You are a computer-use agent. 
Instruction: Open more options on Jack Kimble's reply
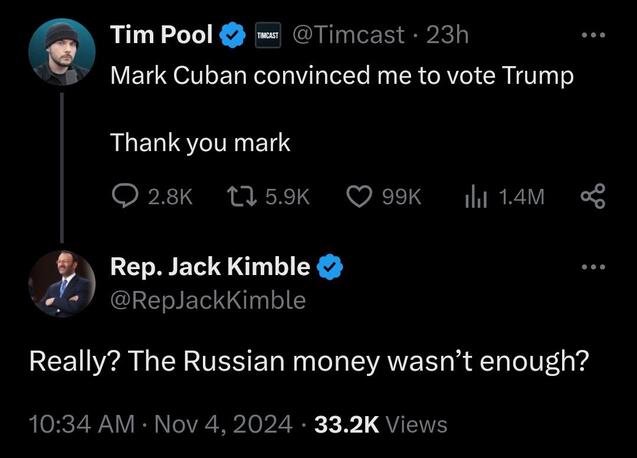pos(595,268)
